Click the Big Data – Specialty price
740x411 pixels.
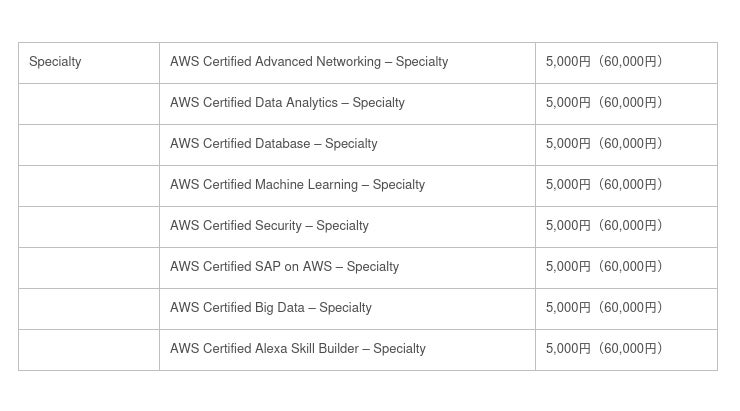pyautogui.click(x=604, y=308)
